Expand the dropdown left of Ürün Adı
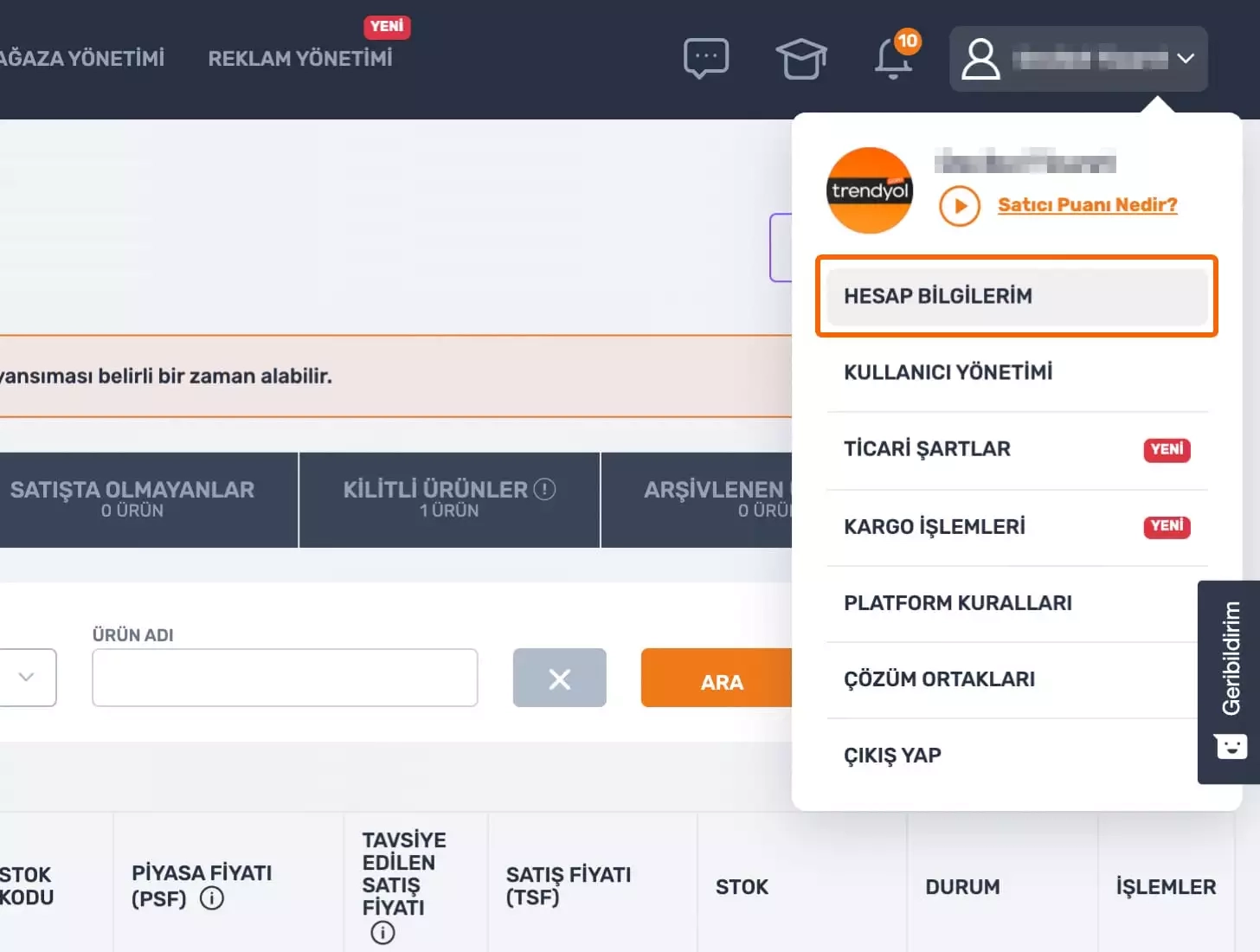The height and width of the screenshot is (952, 1260). point(26,677)
